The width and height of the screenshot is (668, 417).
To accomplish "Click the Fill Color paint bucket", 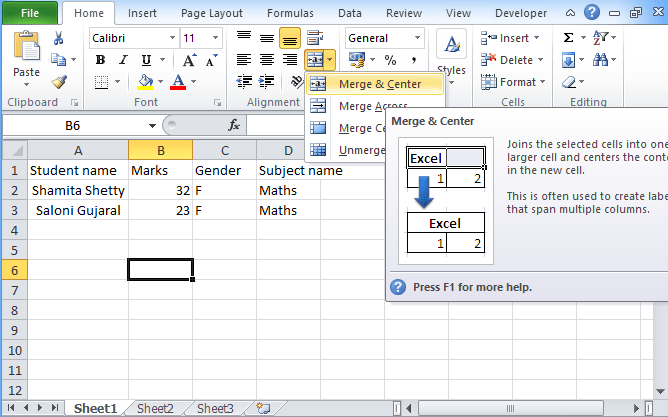I will [x=145, y=82].
